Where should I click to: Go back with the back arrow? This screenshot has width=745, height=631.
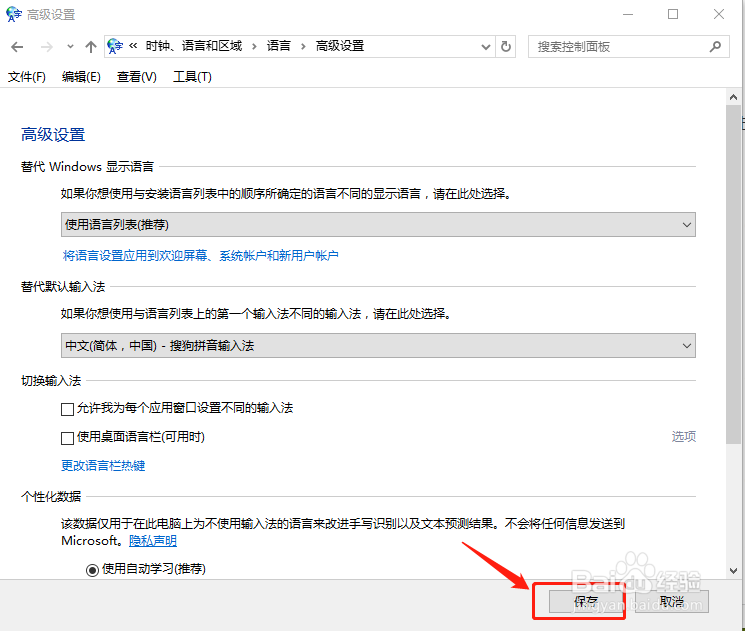click(x=17, y=47)
